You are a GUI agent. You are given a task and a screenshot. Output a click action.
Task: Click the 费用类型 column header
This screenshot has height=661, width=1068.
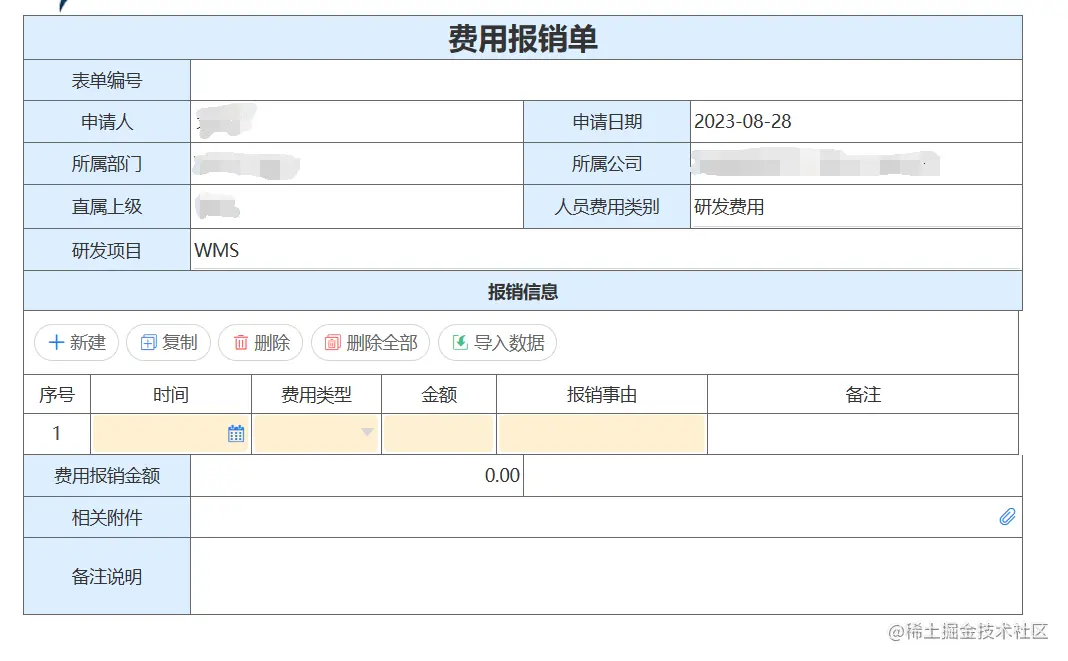[317, 395]
